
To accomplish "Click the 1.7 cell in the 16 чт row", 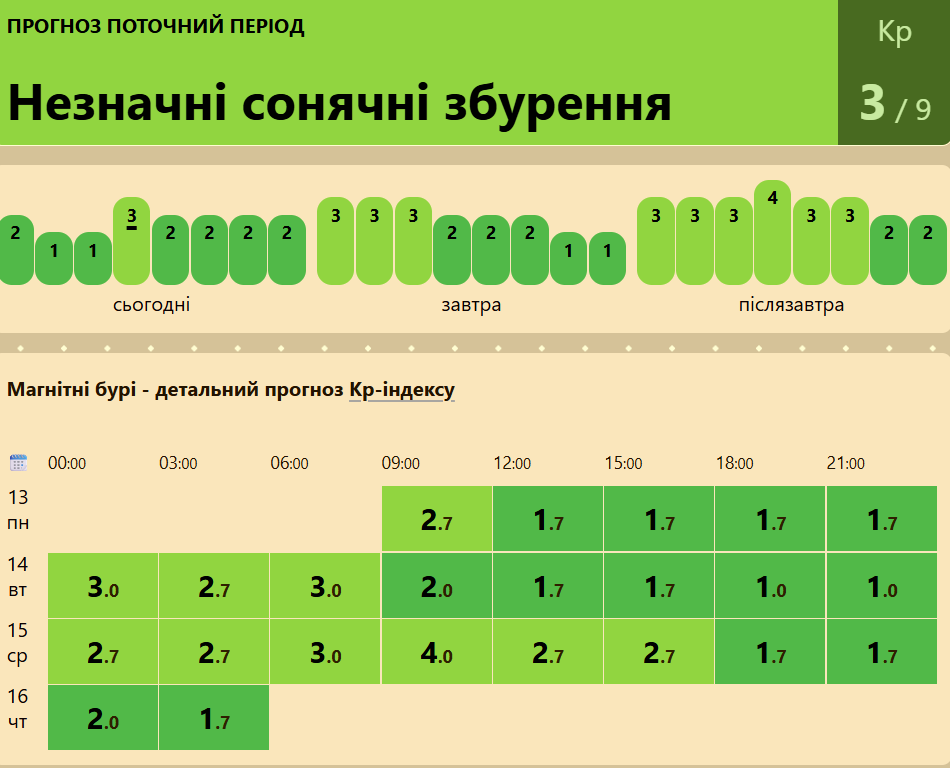I will tap(214, 717).
